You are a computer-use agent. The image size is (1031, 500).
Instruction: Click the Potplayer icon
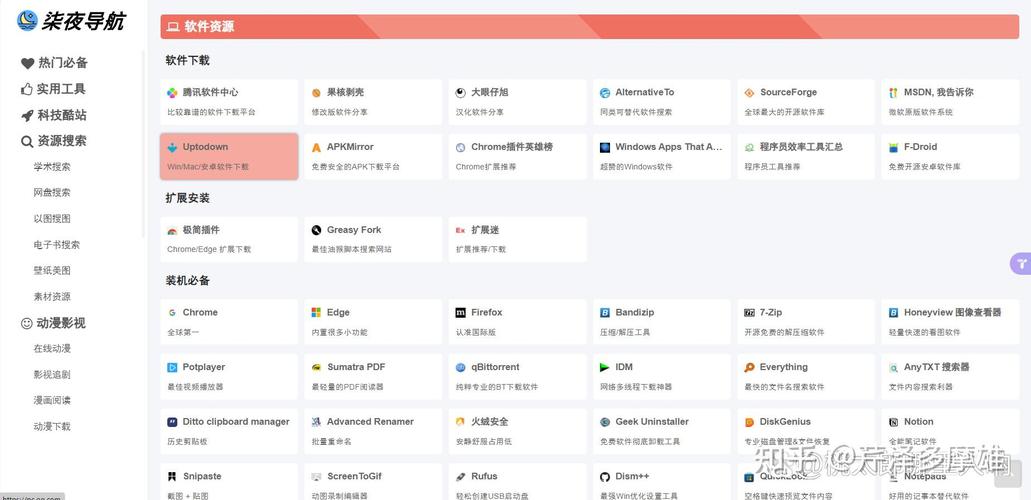[x=172, y=368]
